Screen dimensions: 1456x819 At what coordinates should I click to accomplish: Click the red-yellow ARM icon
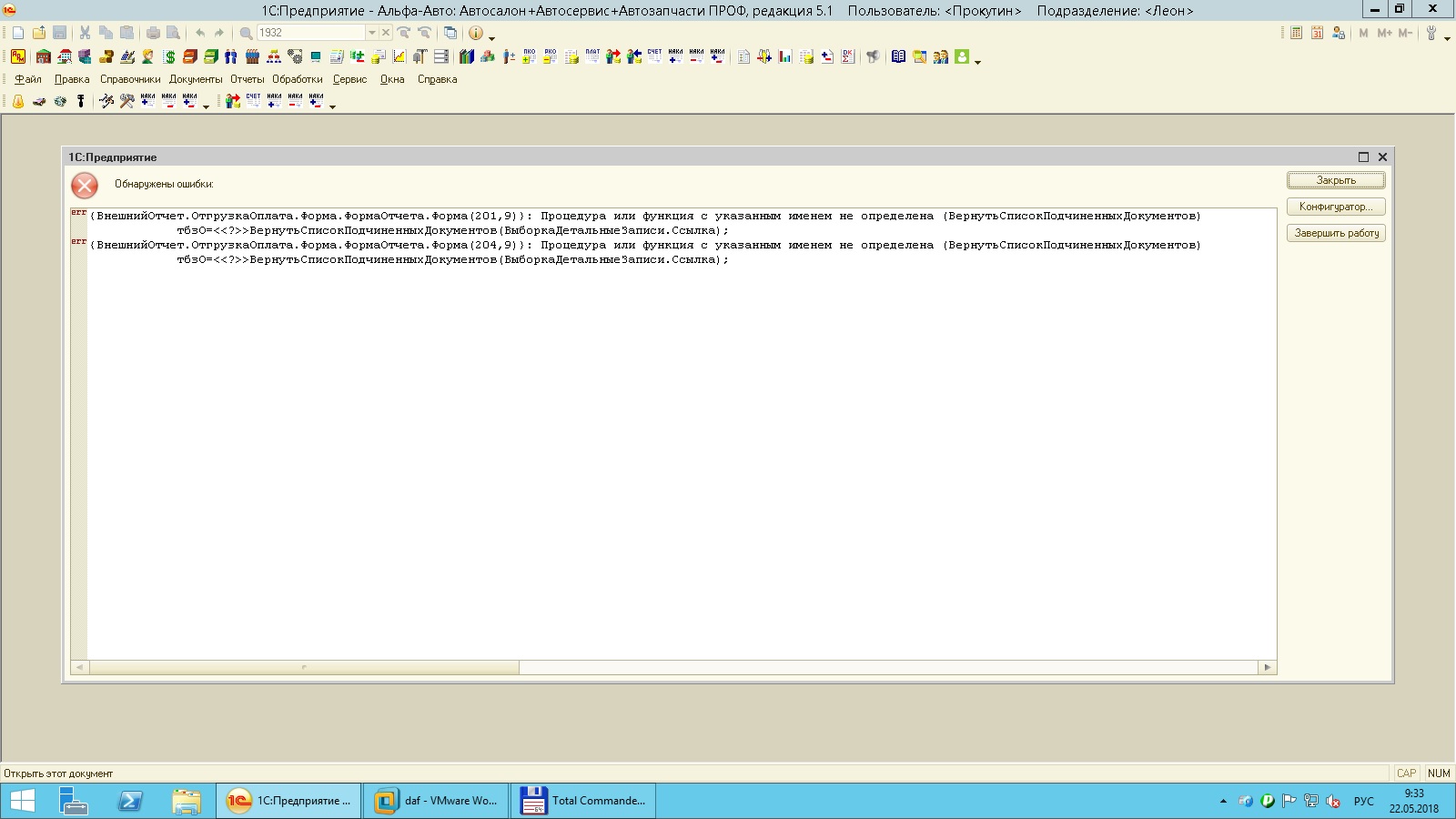click(18, 56)
